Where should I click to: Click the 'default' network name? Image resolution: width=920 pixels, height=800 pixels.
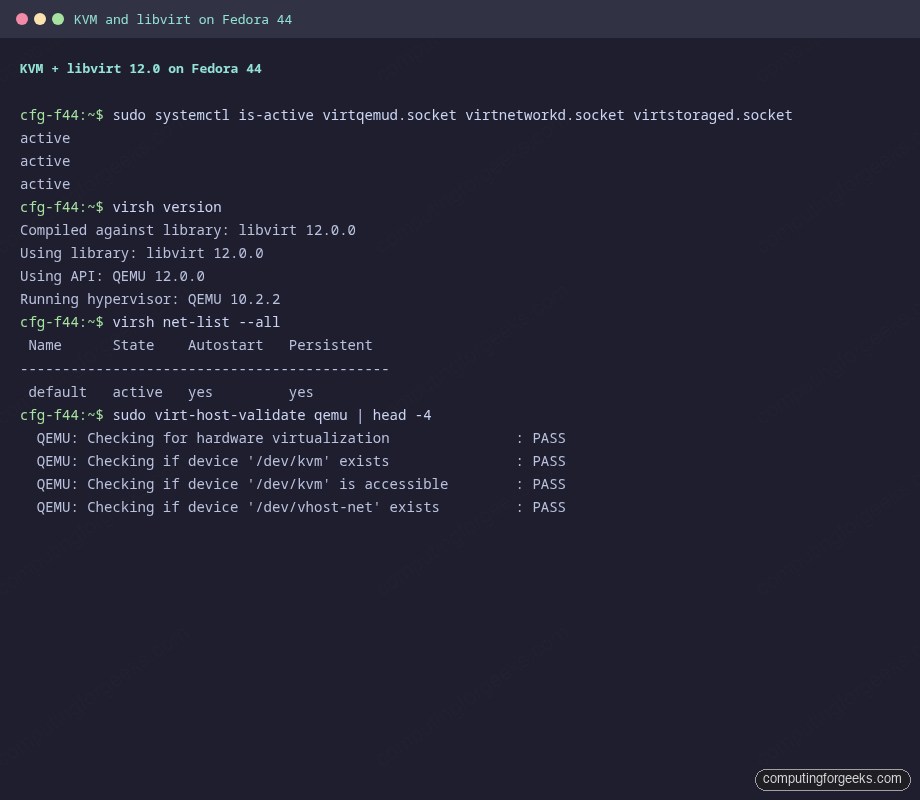pos(58,392)
